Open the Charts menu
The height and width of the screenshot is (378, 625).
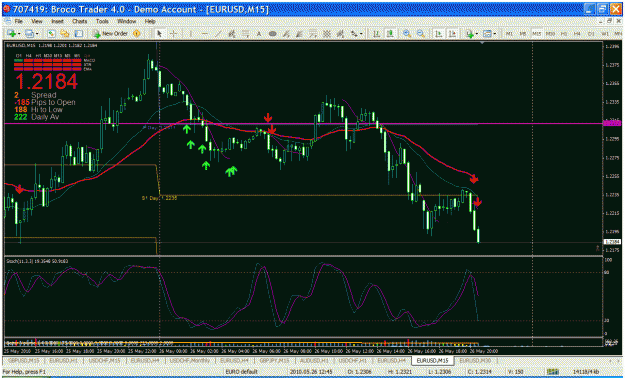tap(79, 21)
